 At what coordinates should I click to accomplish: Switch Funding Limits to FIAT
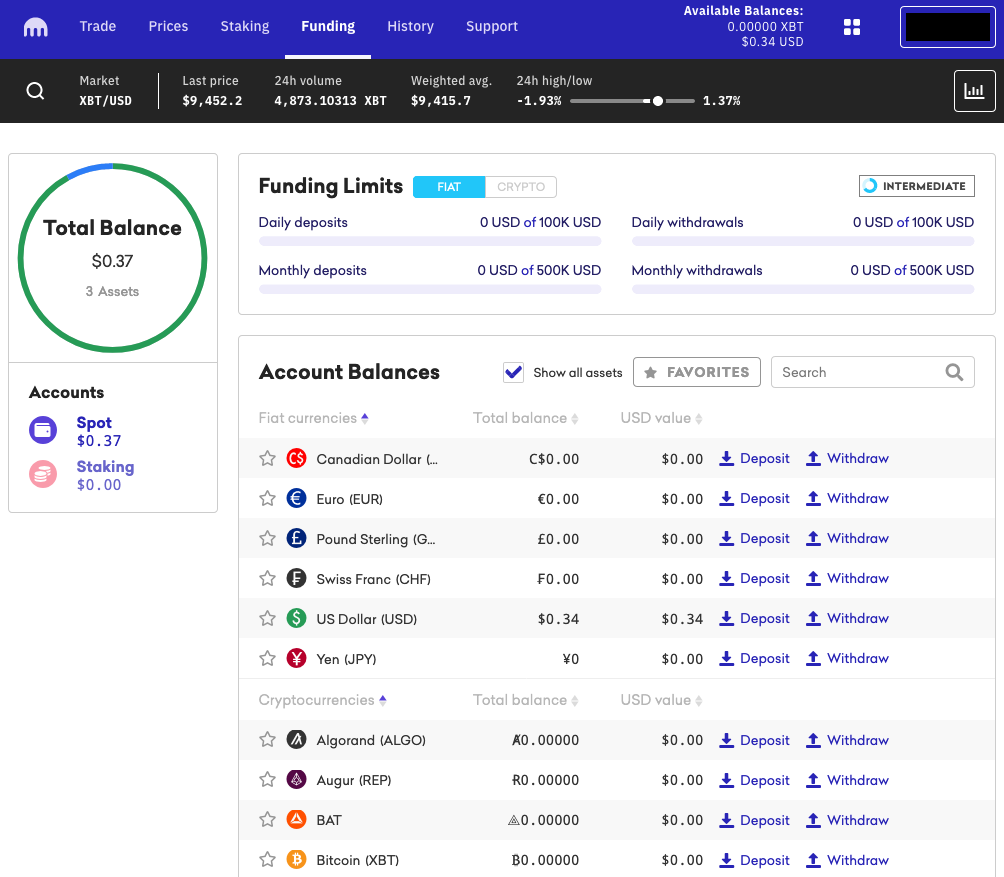[449, 186]
